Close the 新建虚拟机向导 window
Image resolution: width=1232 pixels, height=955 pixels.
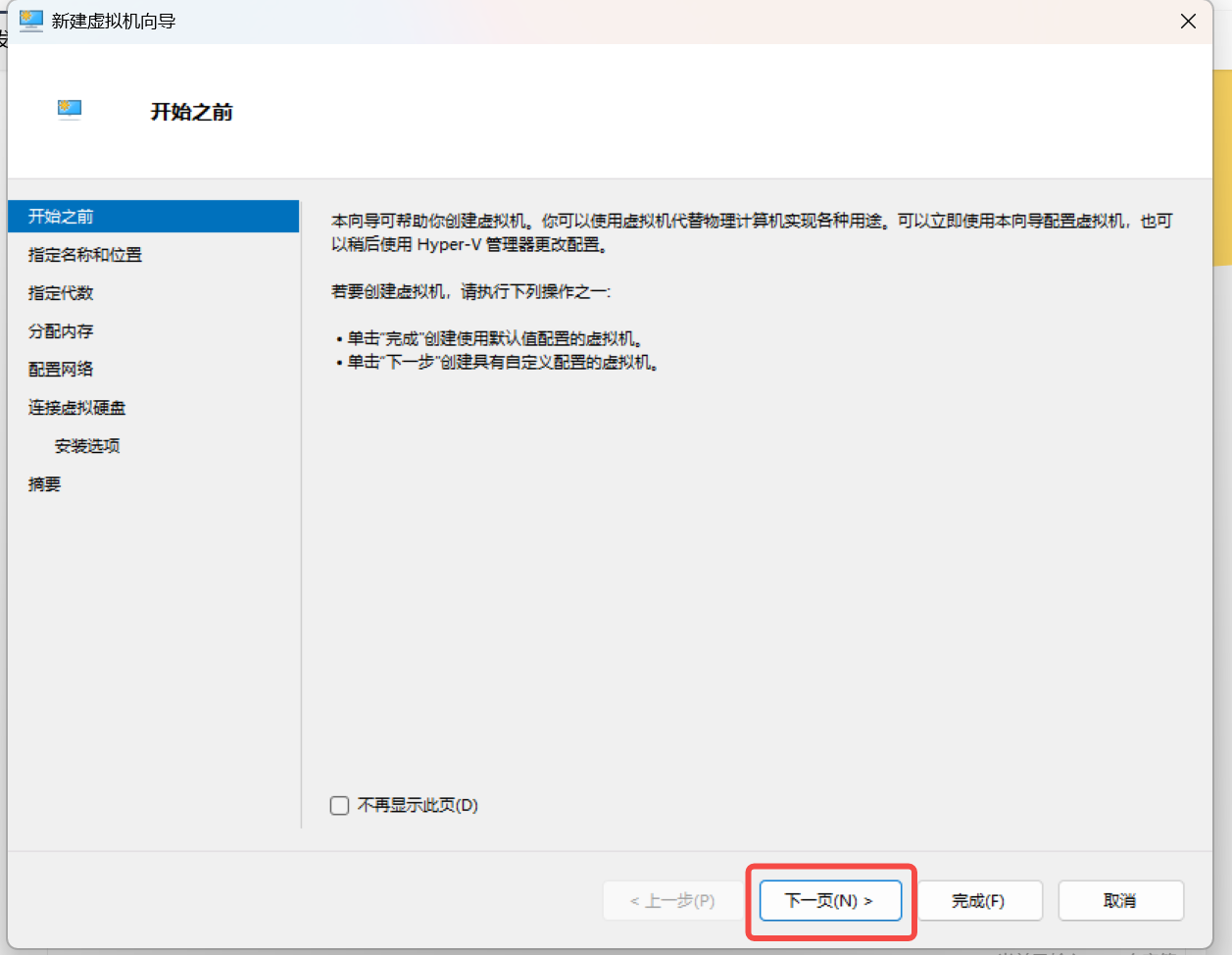point(1188,22)
